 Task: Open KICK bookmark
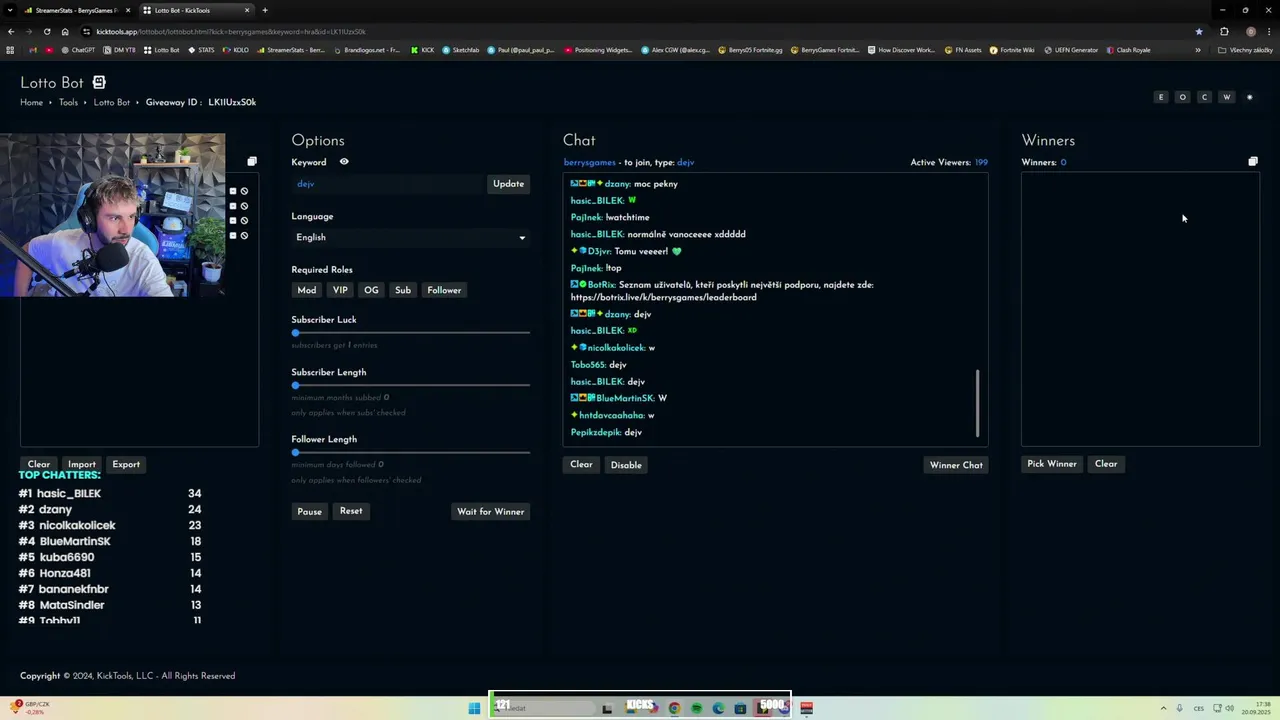tap(423, 50)
